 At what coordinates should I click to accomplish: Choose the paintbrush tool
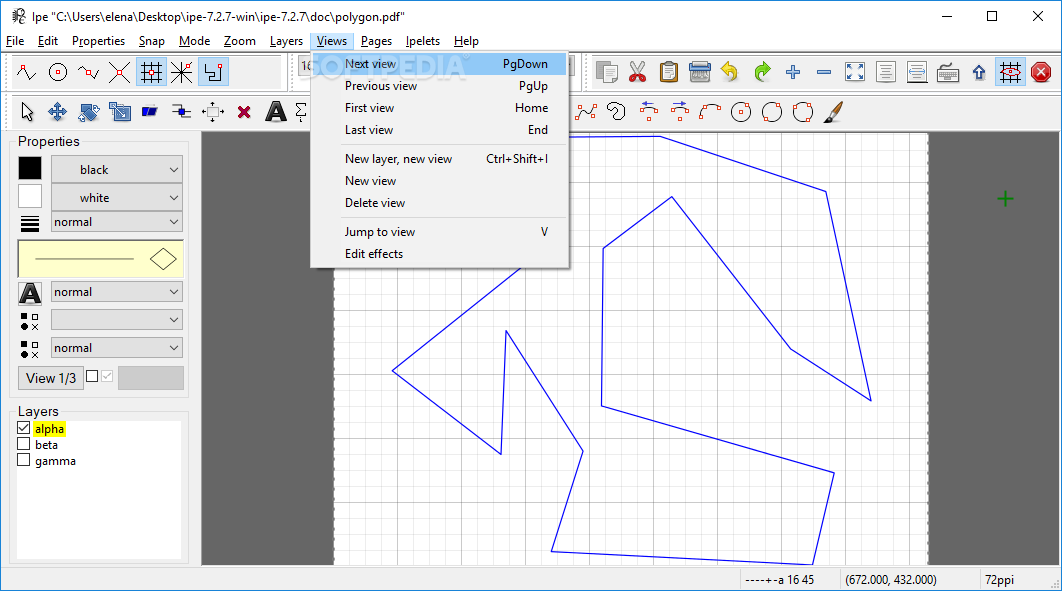pos(834,112)
